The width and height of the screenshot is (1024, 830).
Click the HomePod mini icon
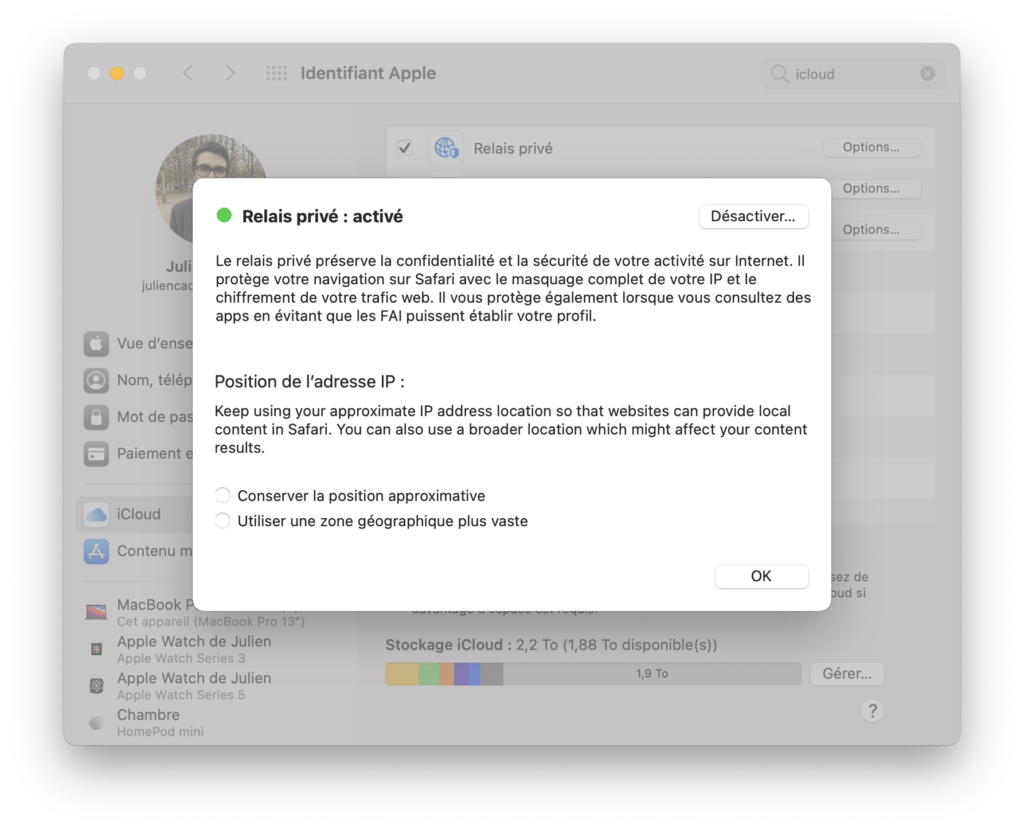click(x=96, y=723)
